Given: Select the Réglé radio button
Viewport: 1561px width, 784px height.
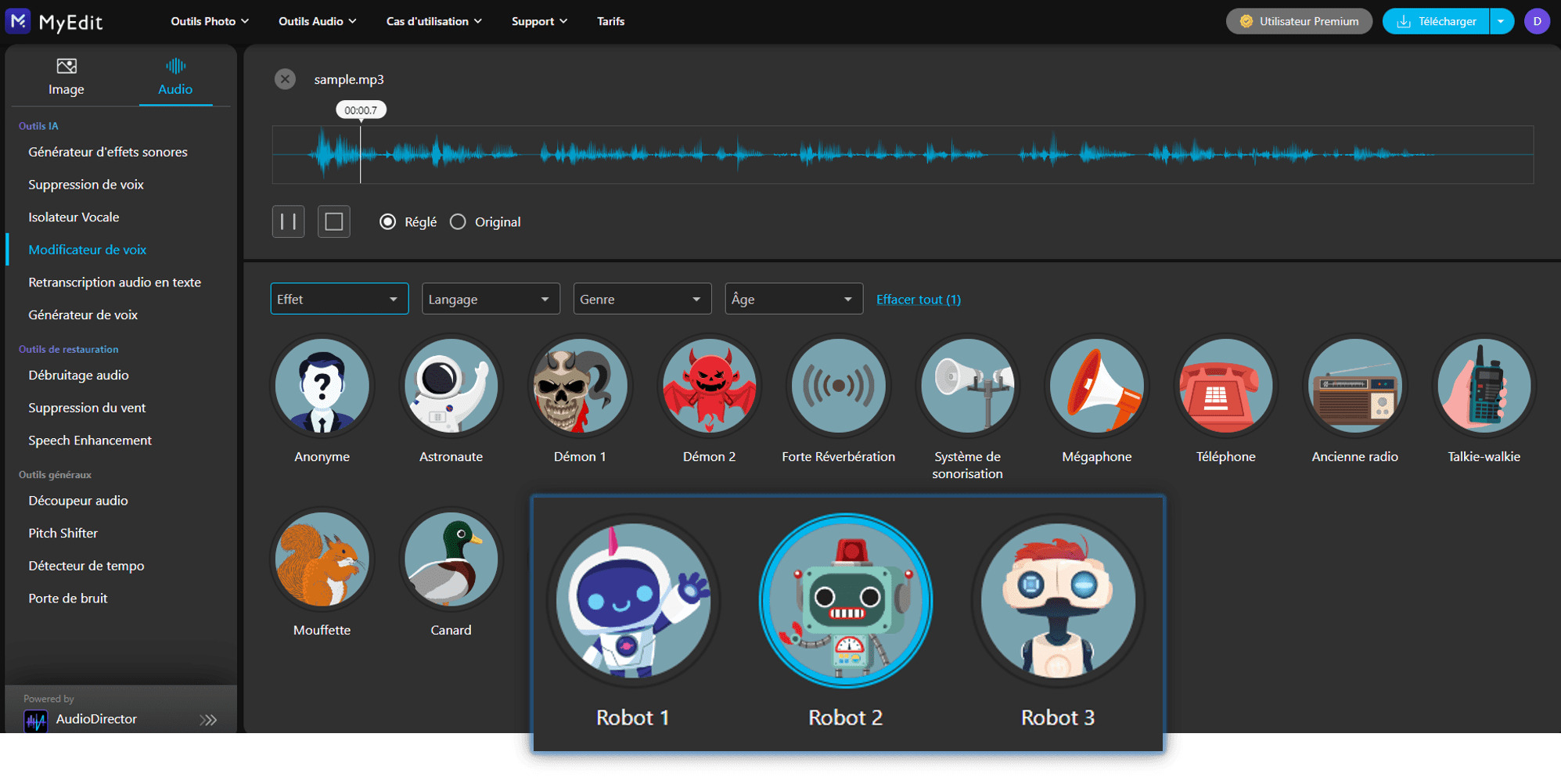Looking at the screenshot, I should [x=388, y=221].
